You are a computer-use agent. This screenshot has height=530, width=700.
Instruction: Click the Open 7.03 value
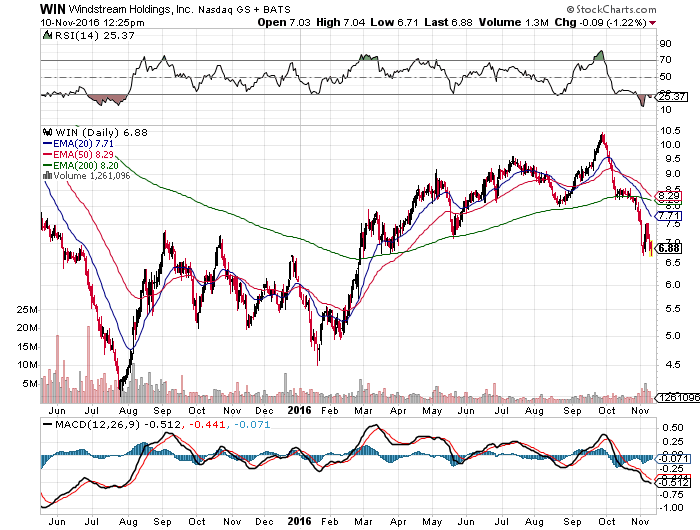click(x=284, y=22)
